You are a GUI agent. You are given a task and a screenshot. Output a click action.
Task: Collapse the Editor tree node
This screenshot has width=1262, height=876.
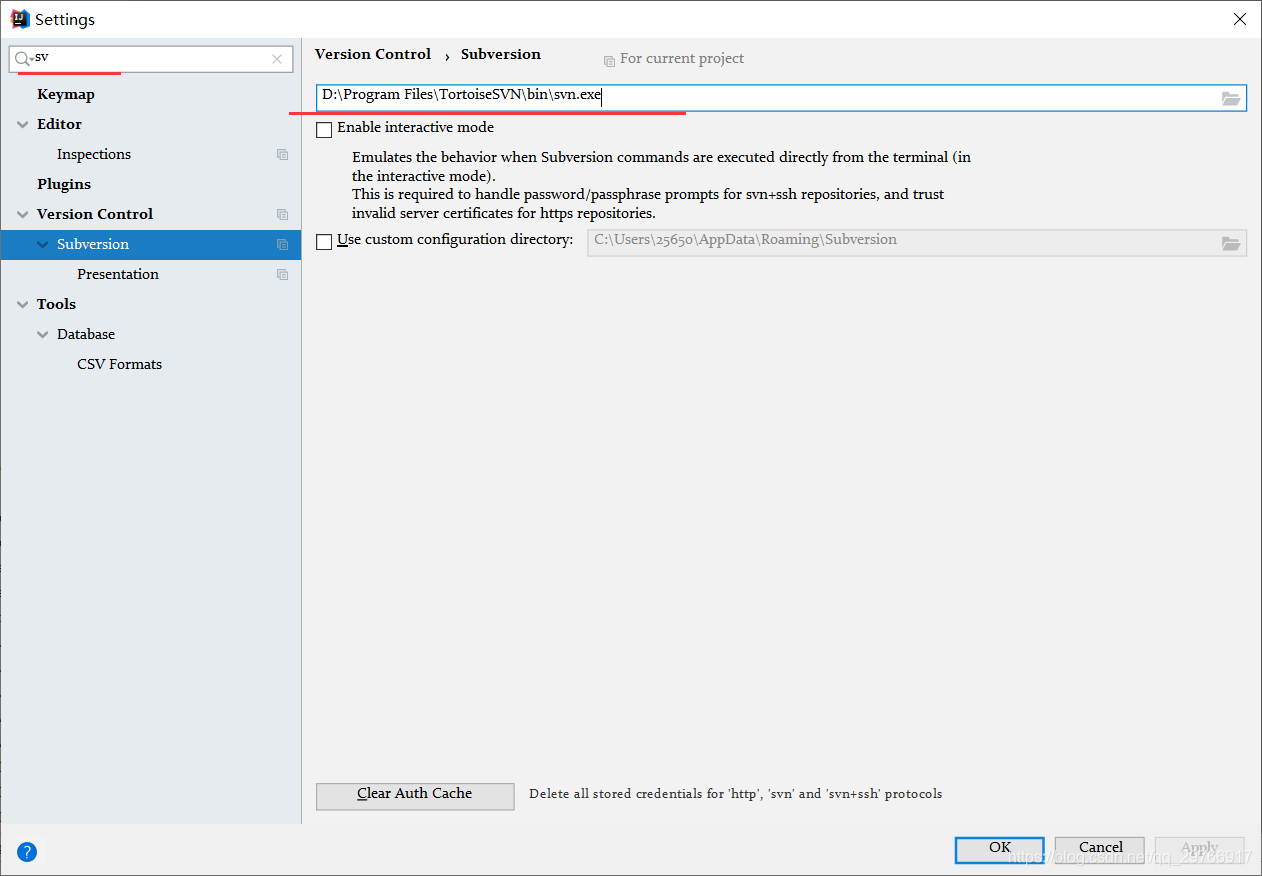point(22,124)
